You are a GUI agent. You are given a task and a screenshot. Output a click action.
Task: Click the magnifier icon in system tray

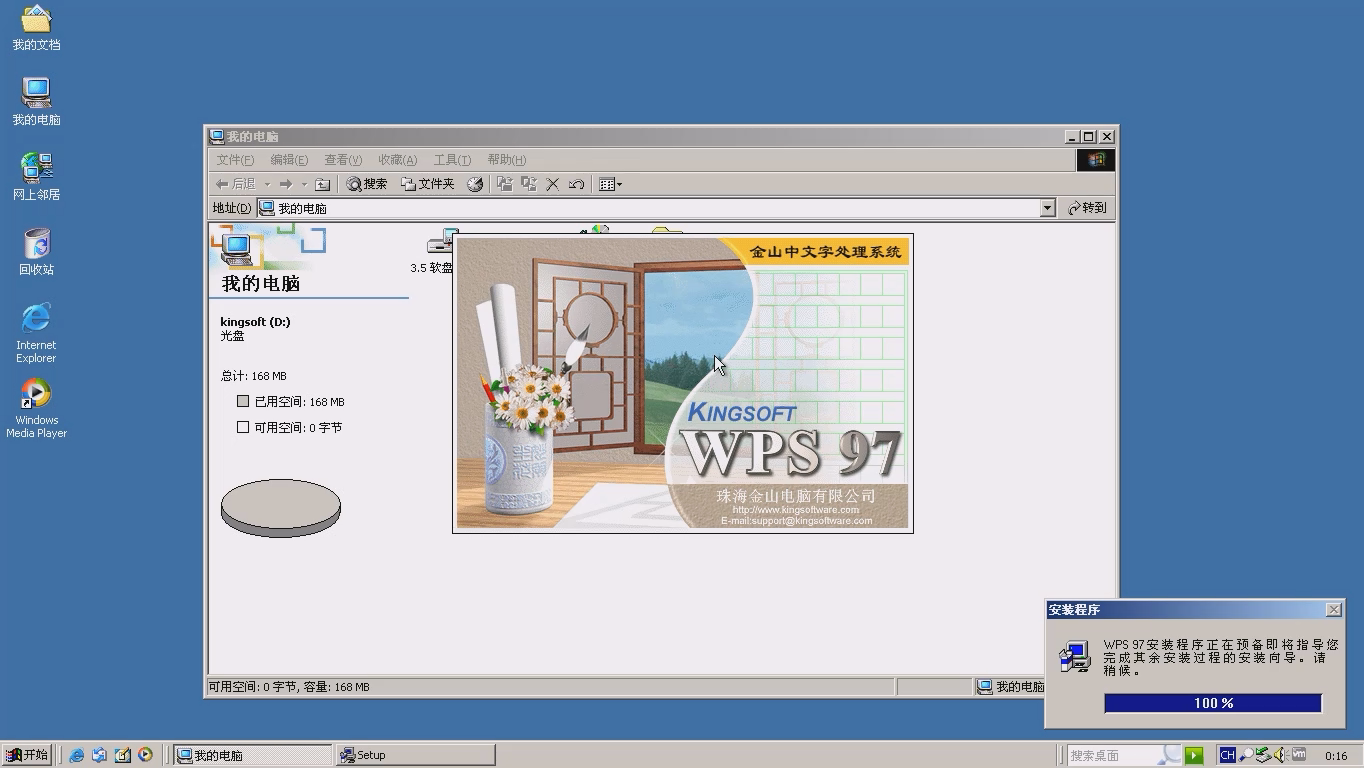click(x=1246, y=755)
